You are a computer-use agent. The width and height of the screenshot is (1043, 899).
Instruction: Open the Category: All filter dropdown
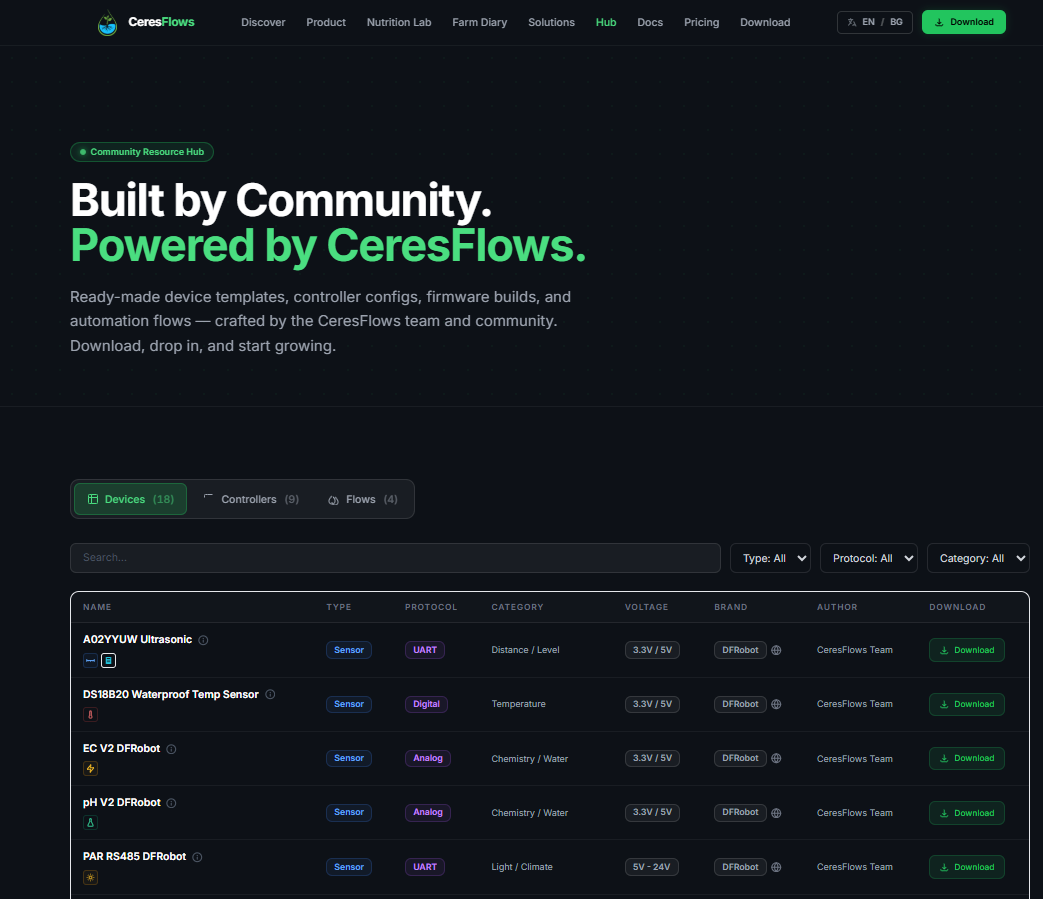pos(978,558)
